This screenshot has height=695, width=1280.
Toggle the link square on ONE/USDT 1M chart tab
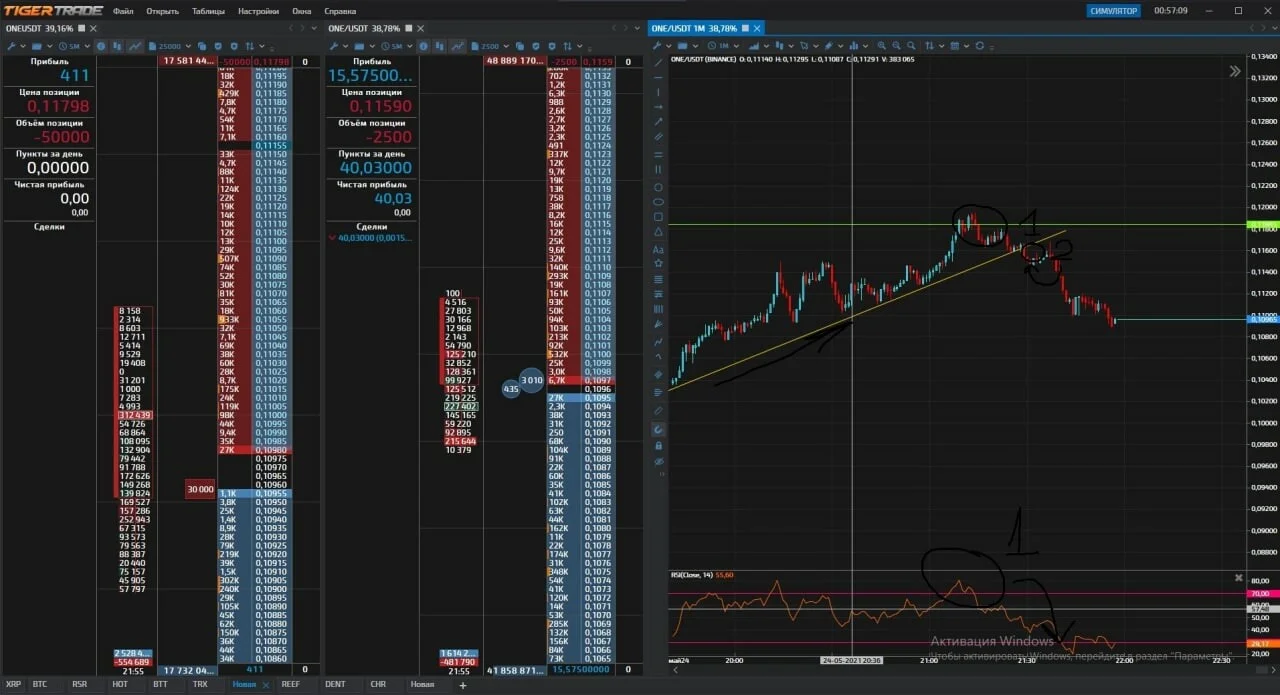tap(745, 28)
